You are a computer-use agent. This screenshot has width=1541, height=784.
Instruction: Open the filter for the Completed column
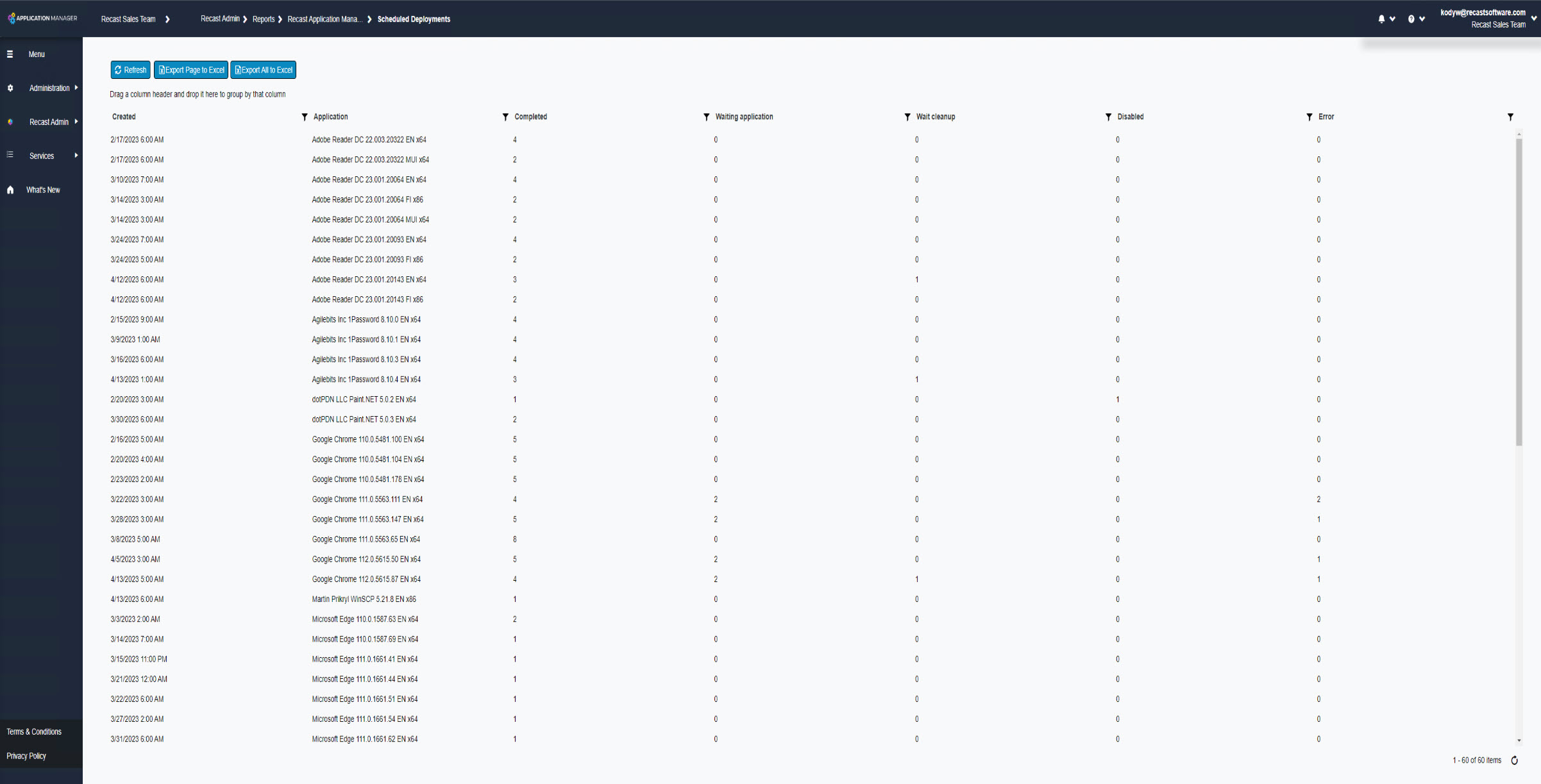[506, 117]
